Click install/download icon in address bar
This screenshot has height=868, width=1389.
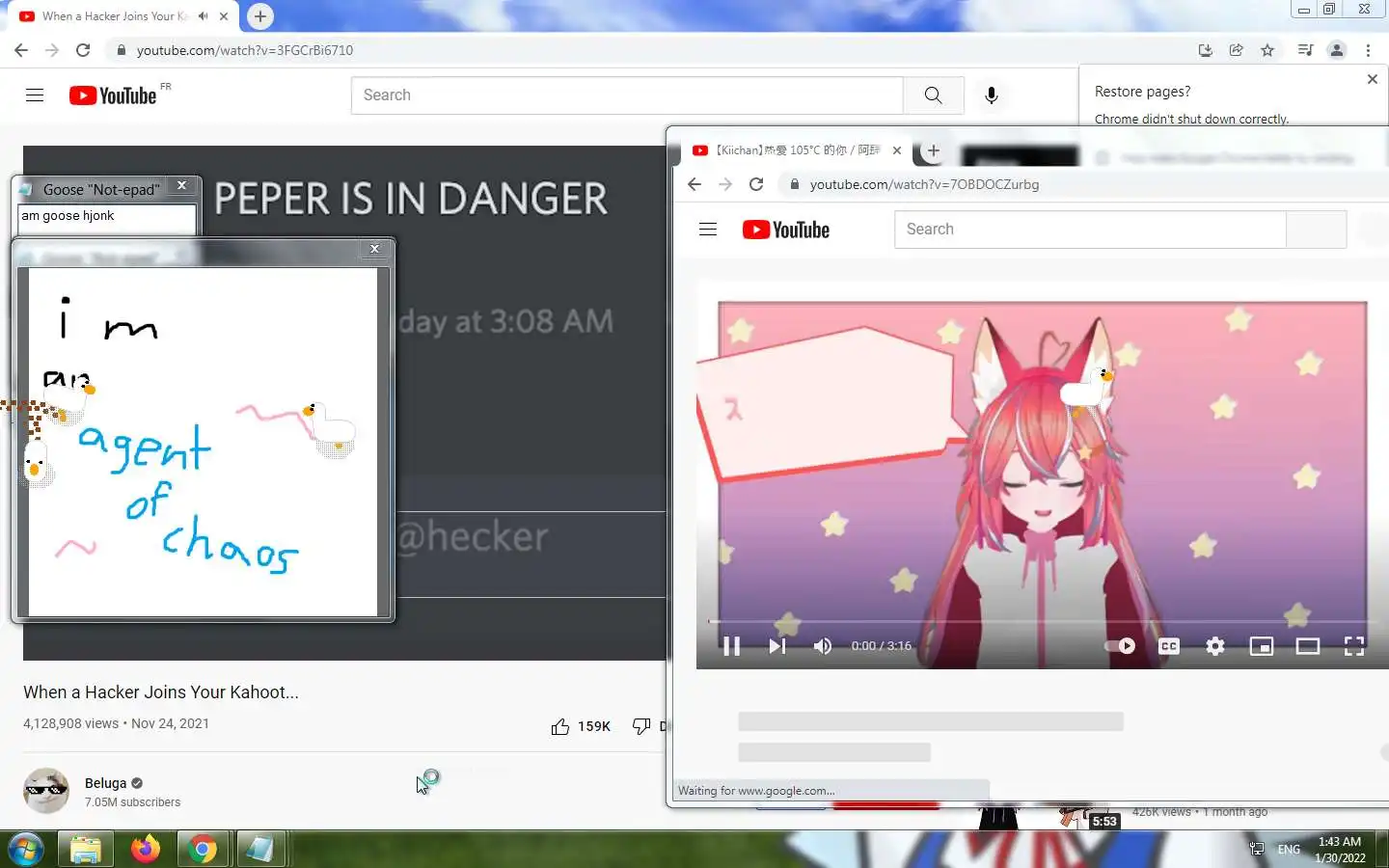click(1206, 50)
